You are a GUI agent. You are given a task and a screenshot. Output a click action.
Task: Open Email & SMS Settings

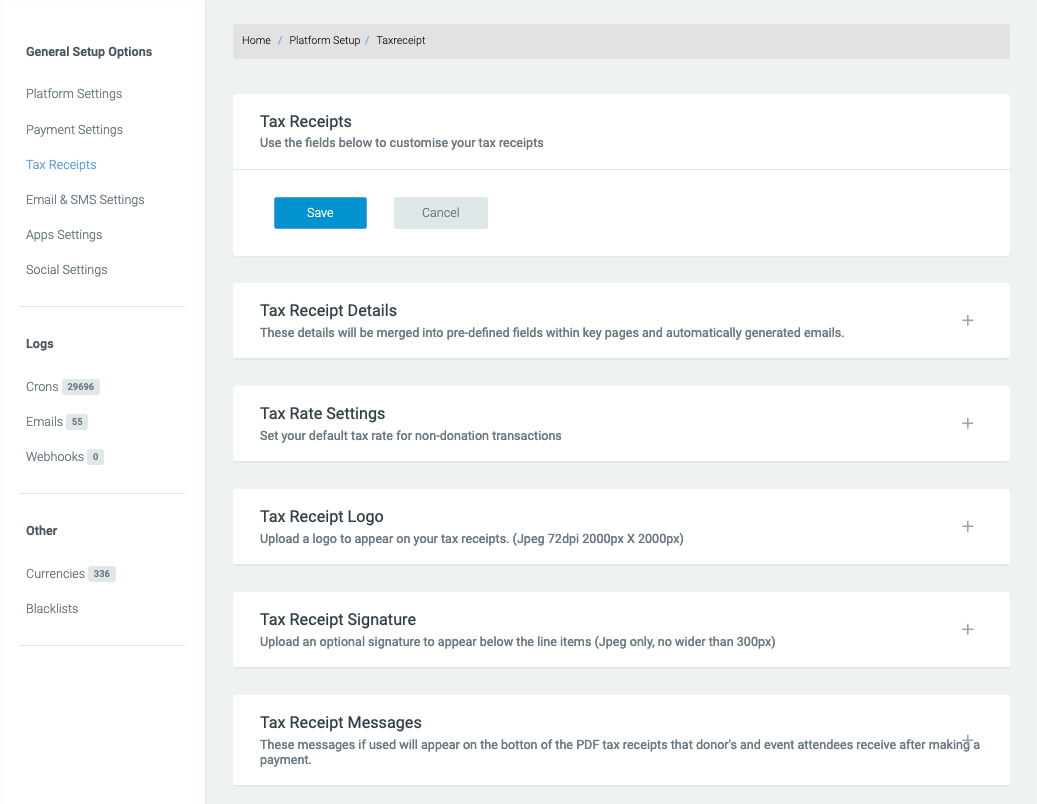(85, 200)
